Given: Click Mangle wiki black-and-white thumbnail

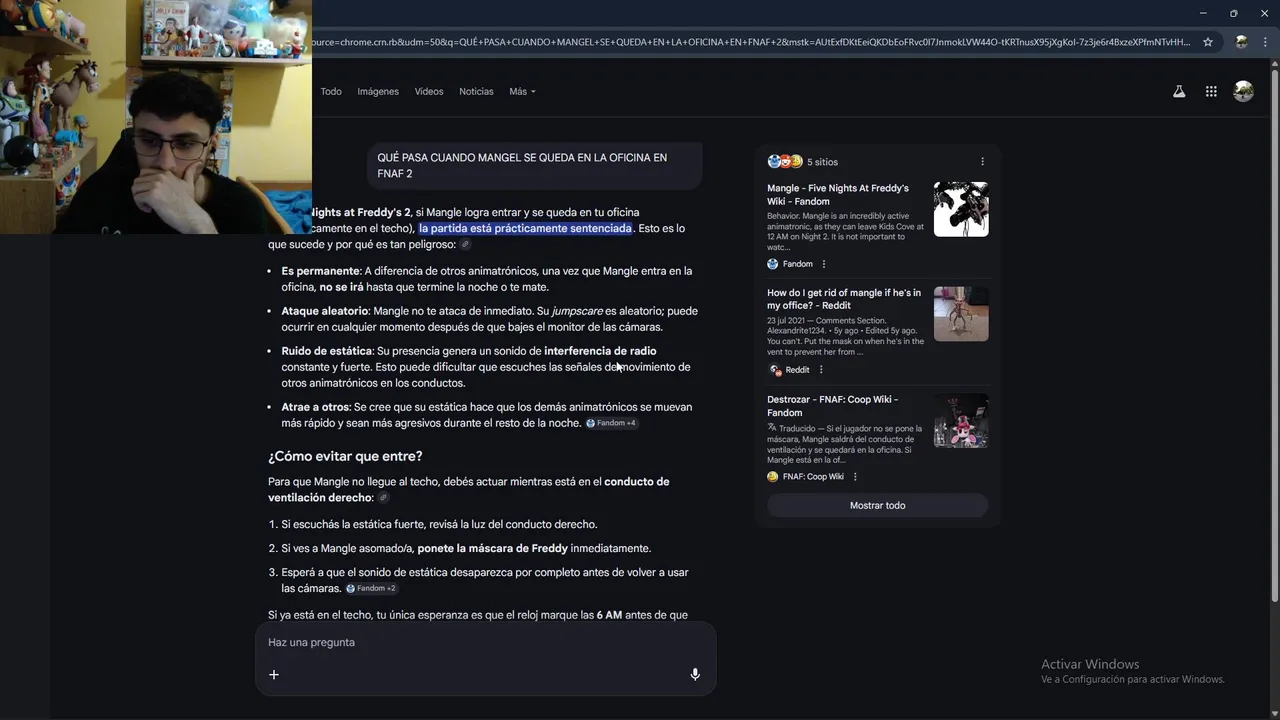Looking at the screenshot, I should [x=961, y=209].
